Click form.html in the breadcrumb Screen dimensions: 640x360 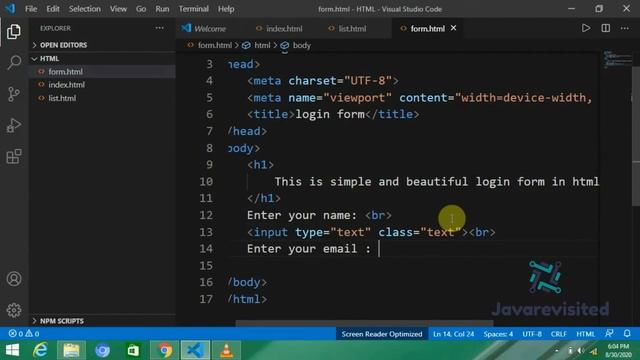[x=215, y=45]
